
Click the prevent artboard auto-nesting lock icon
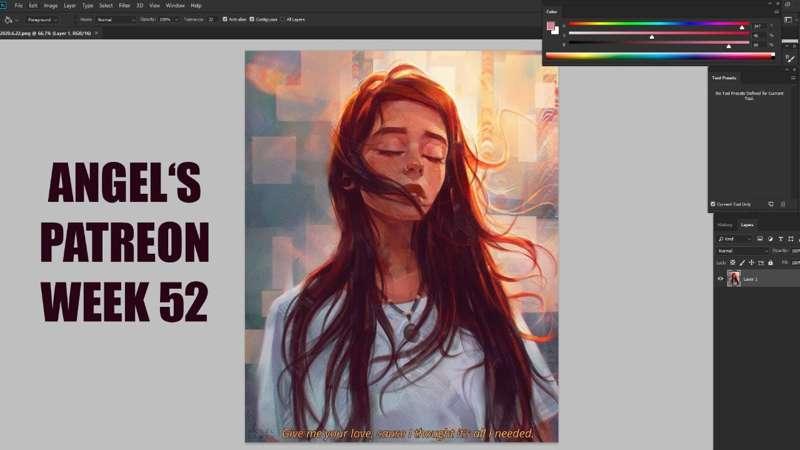coord(761,263)
